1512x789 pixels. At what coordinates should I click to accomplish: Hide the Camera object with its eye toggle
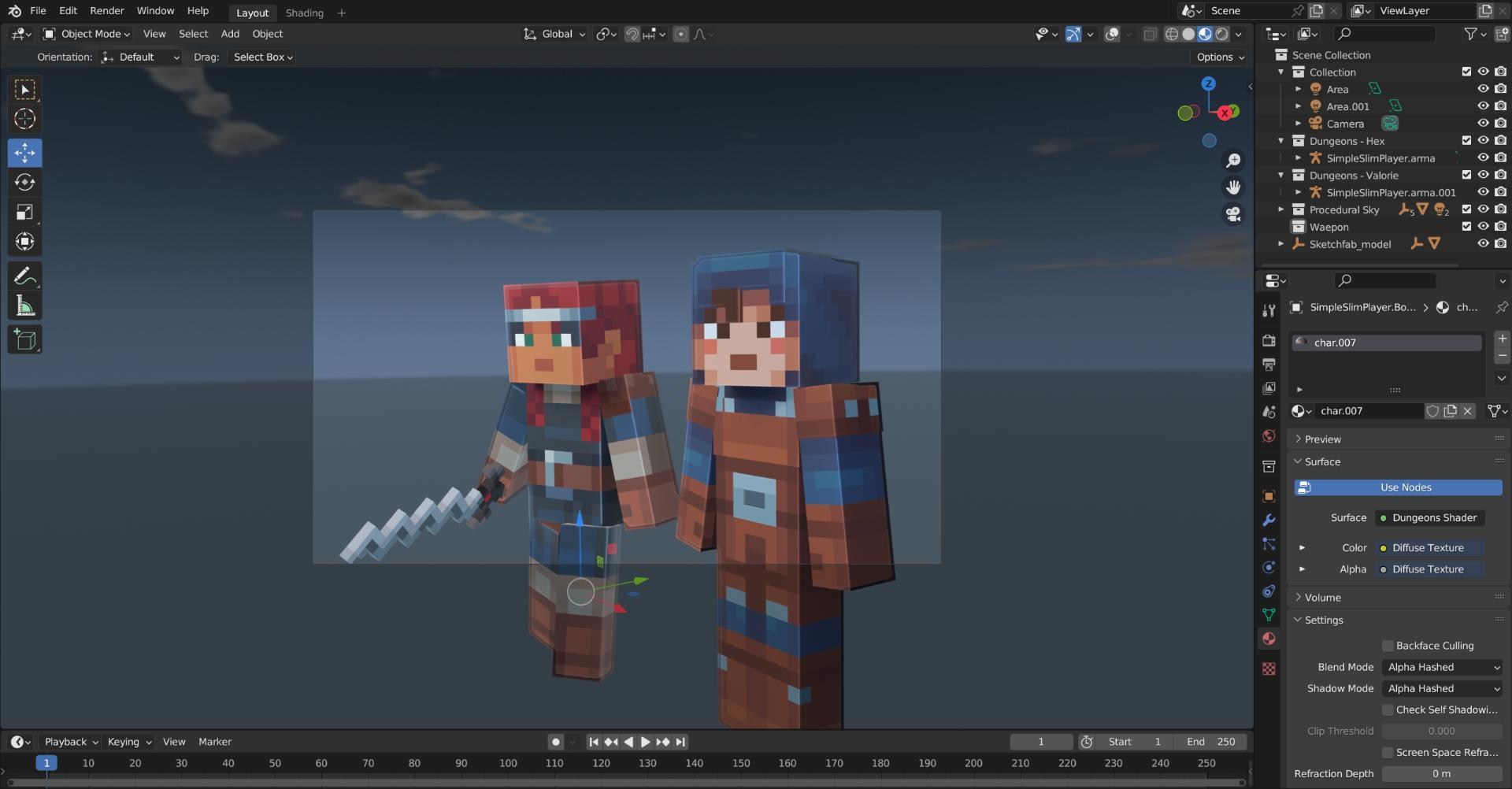[x=1484, y=123]
